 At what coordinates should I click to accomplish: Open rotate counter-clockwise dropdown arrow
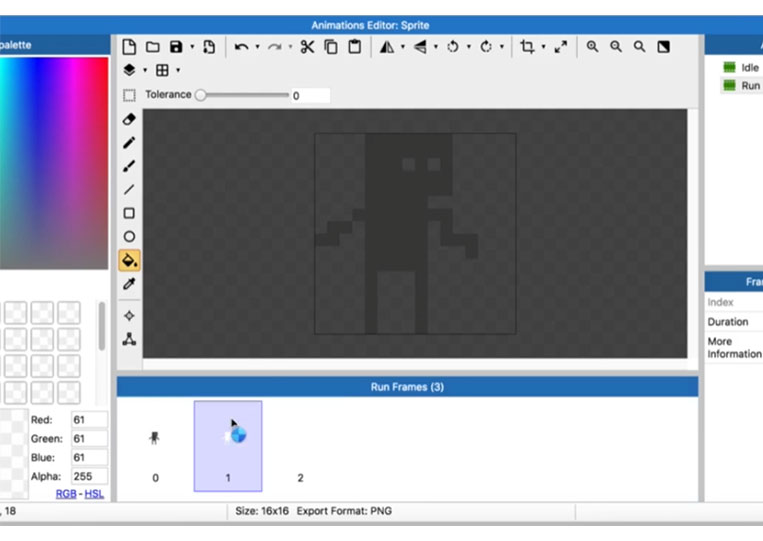pyautogui.click(x=469, y=47)
